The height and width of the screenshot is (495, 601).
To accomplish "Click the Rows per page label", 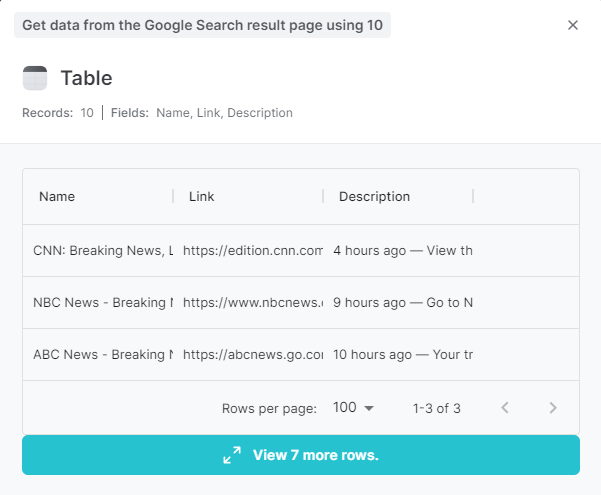I will point(269,408).
